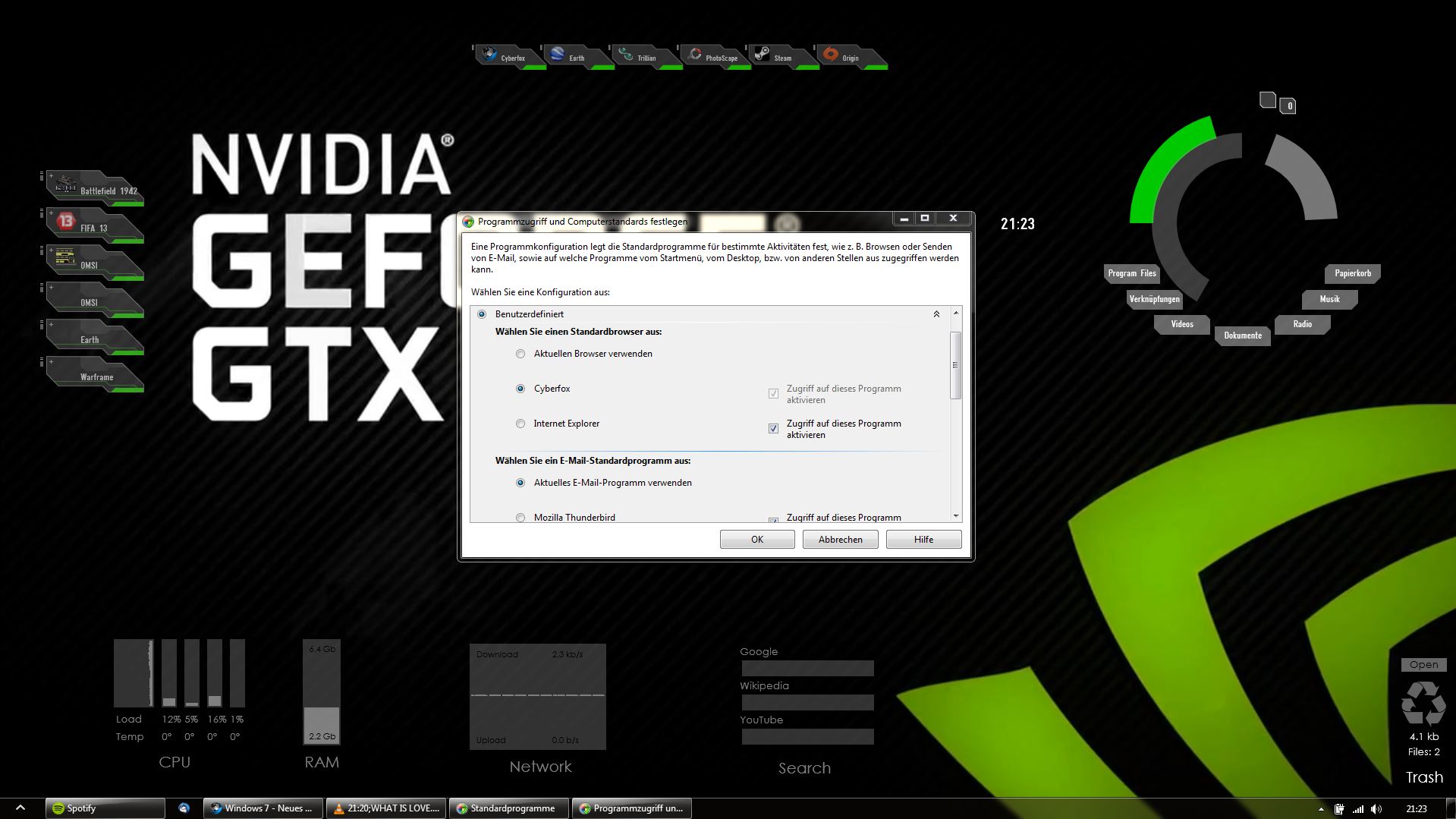Open Videos from the ring menu

(x=1181, y=324)
